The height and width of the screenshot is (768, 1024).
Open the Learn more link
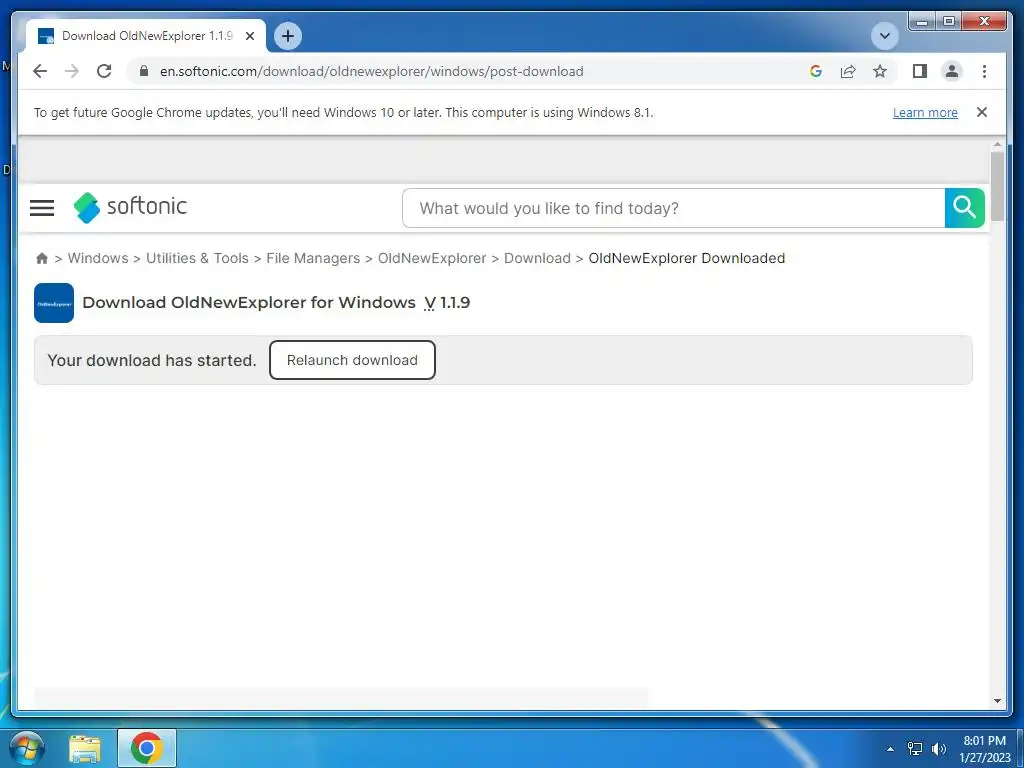point(925,112)
